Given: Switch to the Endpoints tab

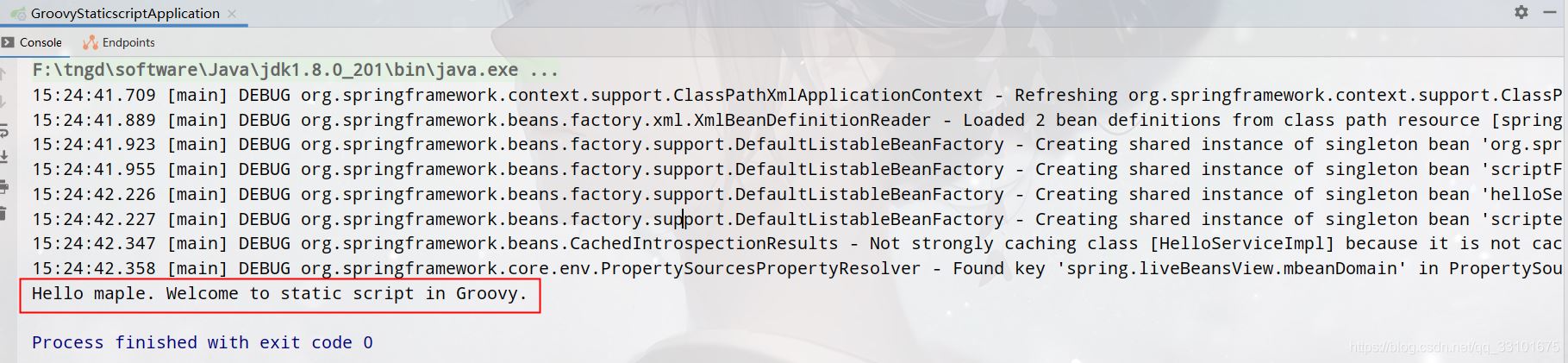Looking at the screenshot, I should pyautogui.click(x=128, y=42).
